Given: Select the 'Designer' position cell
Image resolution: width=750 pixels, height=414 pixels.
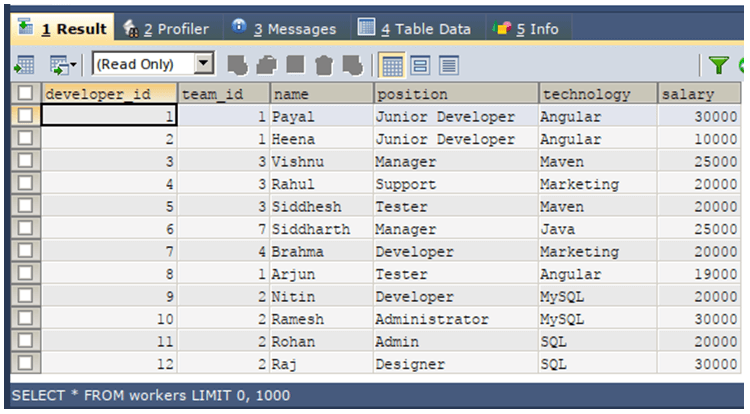Looking at the screenshot, I should [x=456, y=363].
